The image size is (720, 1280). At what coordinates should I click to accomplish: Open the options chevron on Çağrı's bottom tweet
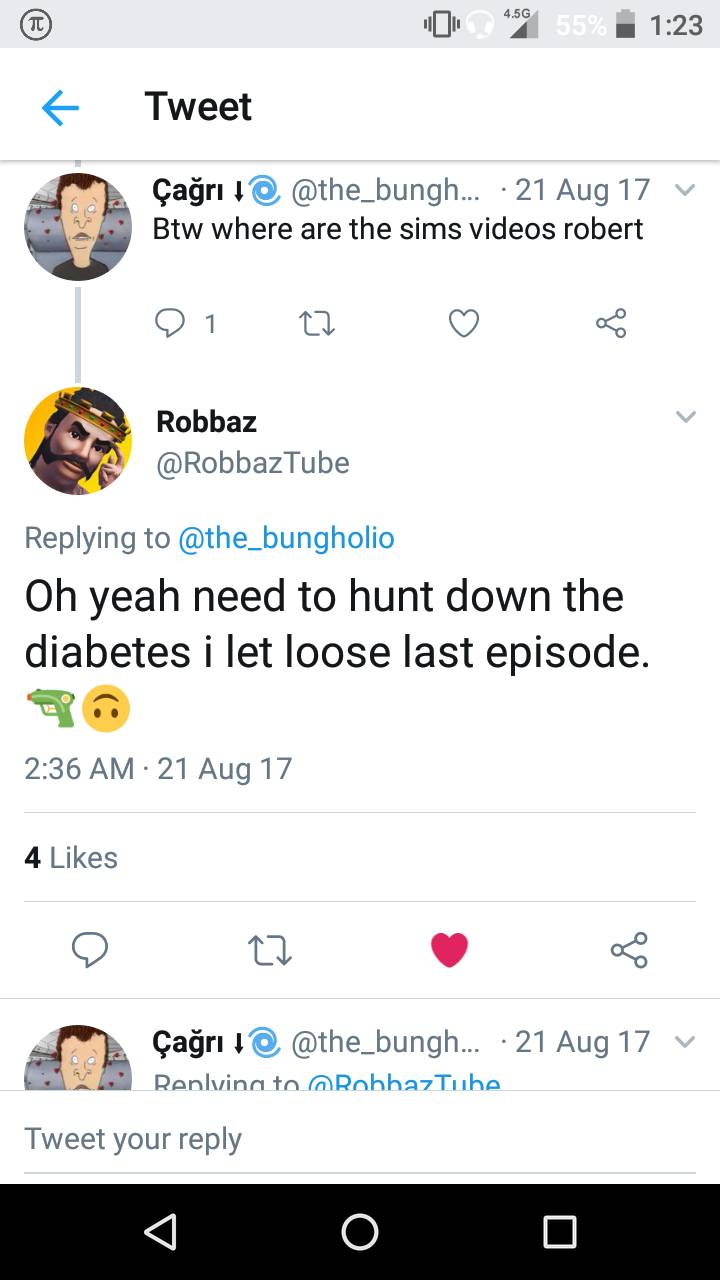pyautogui.click(x=686, y=1041)
